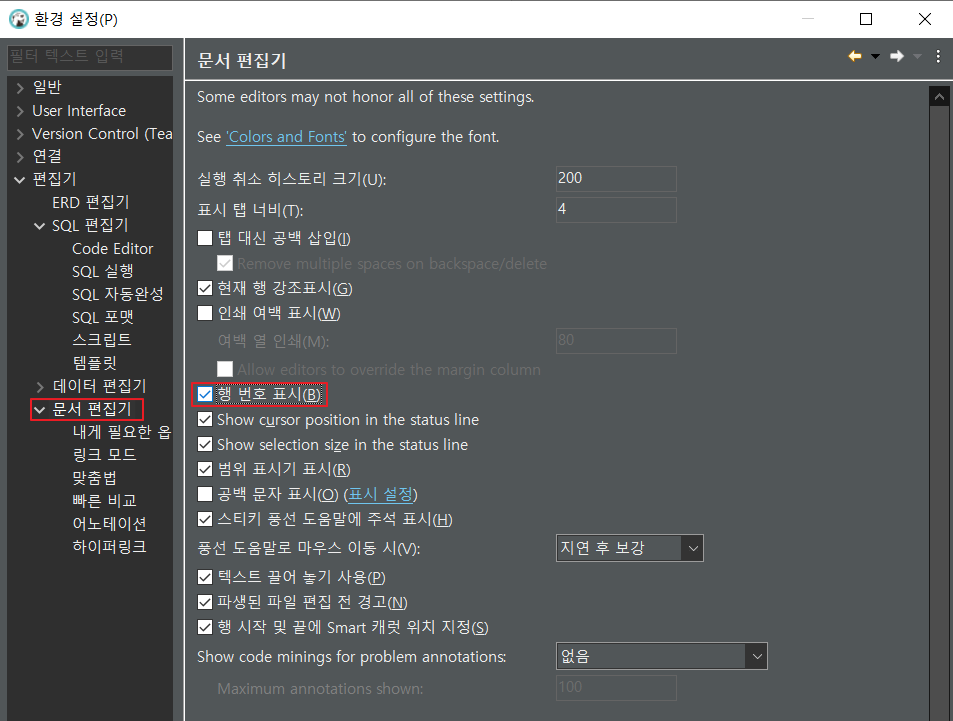Viewport: 953px width, 721px height.
Task: Enable 공백 문자 표시 checkbox
Action: pos(205,494)
